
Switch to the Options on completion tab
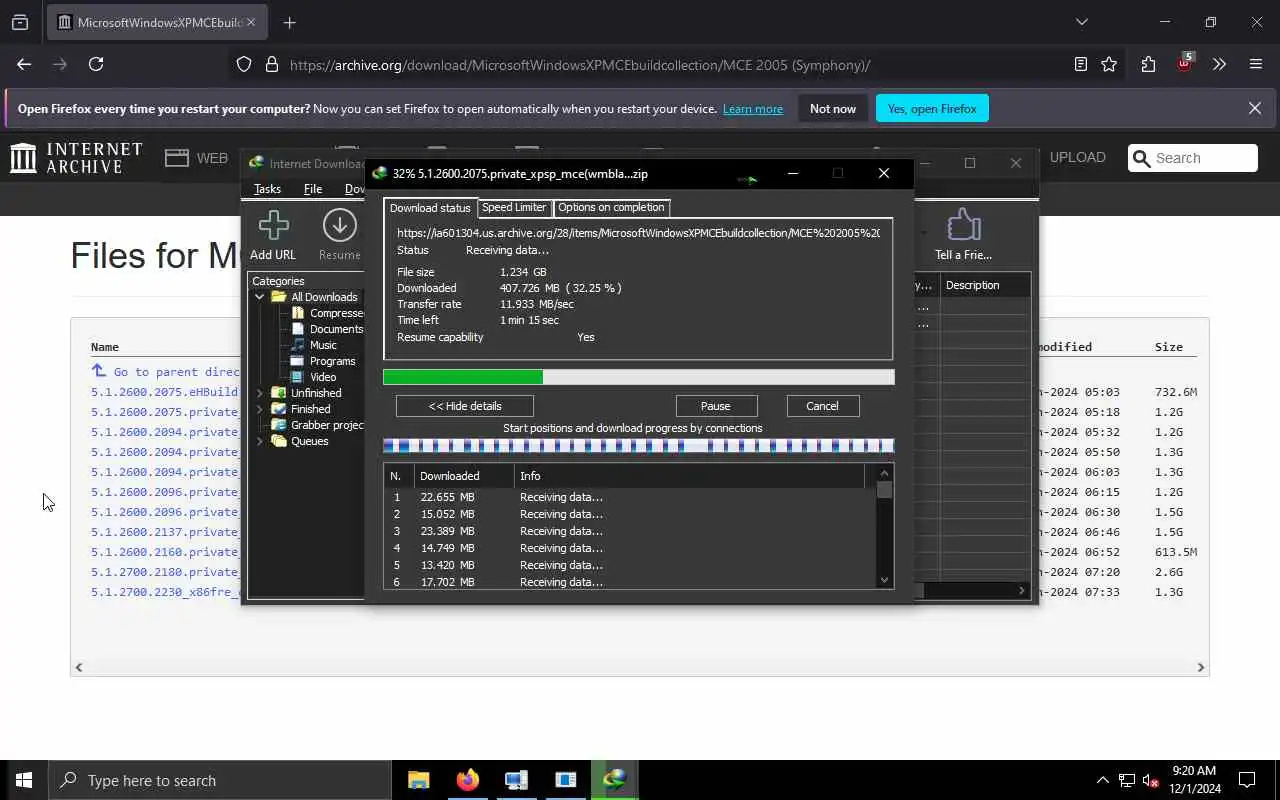click(611, 207)
